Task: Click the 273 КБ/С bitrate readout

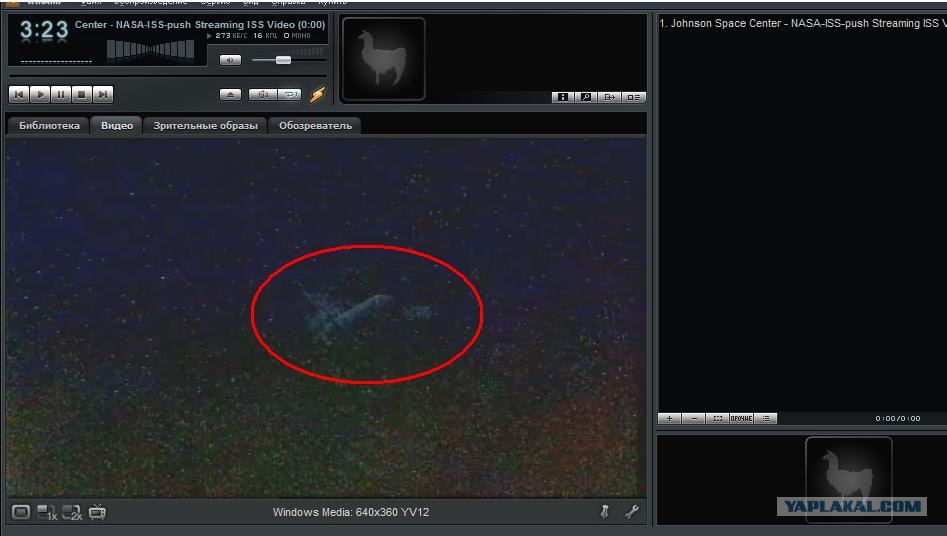Action: (x=231, y=36)
